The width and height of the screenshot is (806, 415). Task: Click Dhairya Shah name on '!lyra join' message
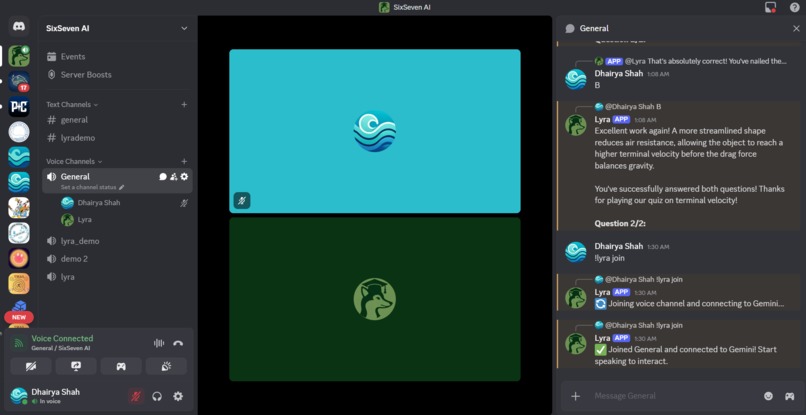[x=618, y=246]
